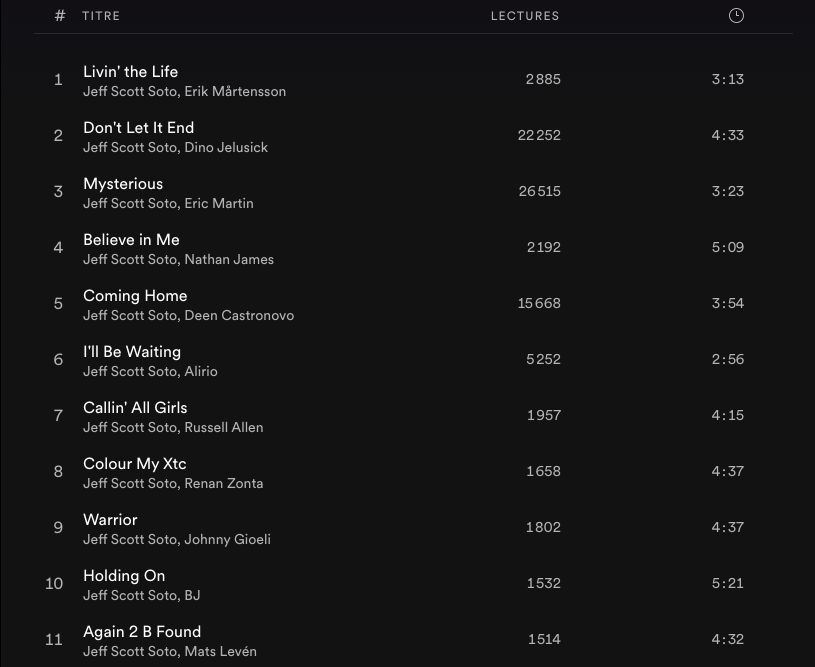The image size is (815, 667).
Task: Open artist link Dino Jelusick
Action: pos(226,148)
